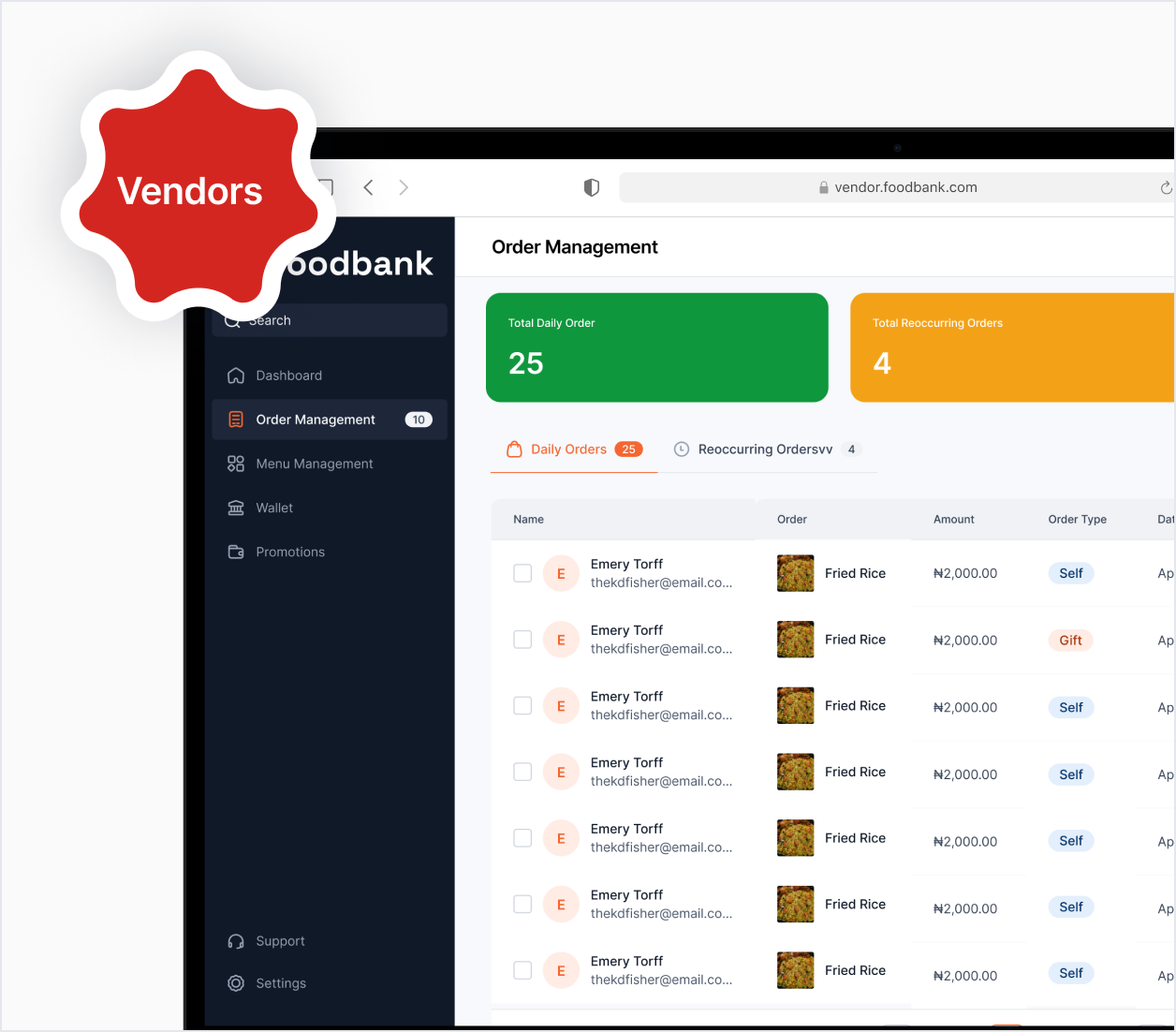This screenshot has width=1176, height=1032.
Task: Open Settings from the sidebar
Action: (x=280, y=982)
